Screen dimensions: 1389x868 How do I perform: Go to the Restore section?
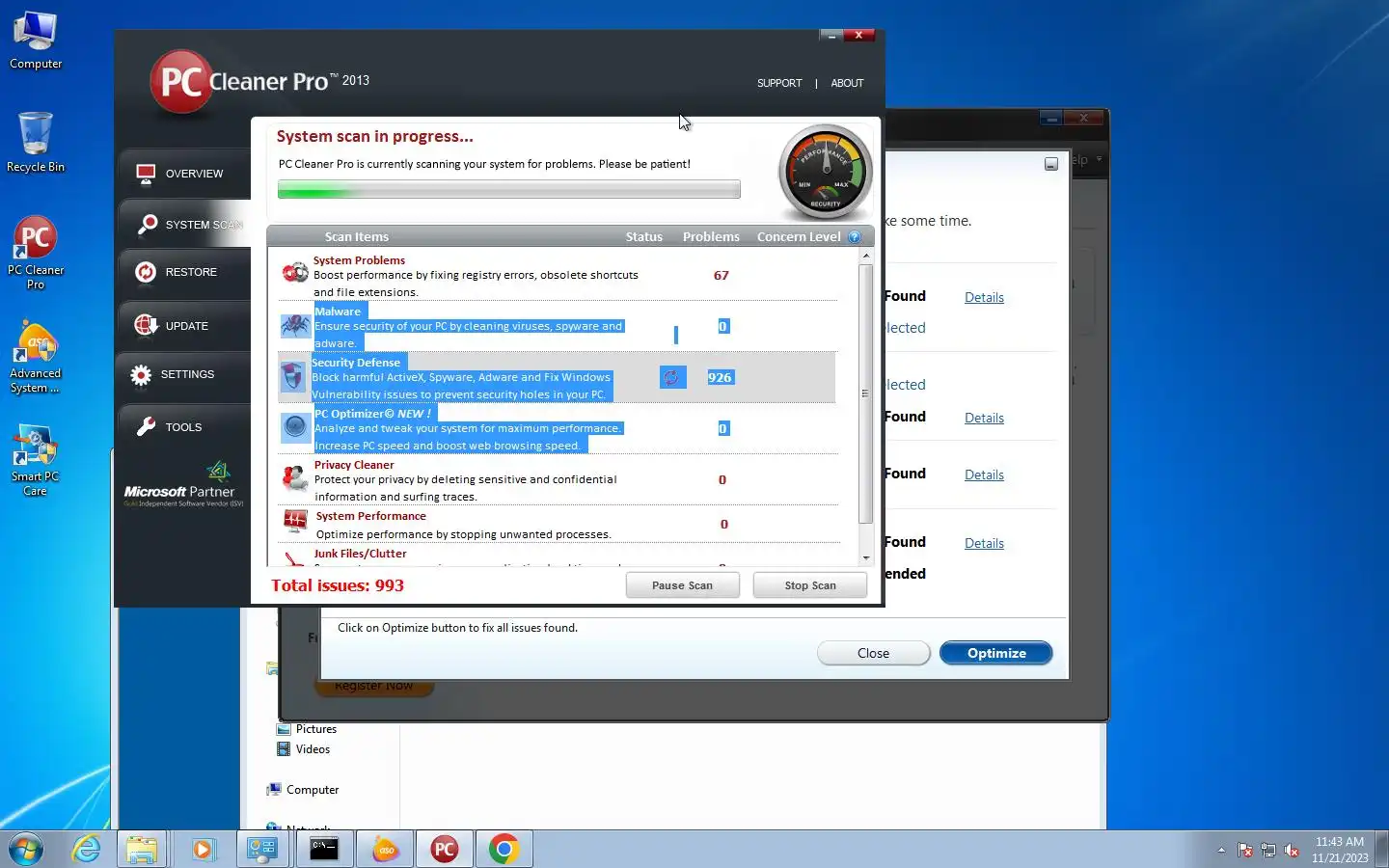pyautogui.click(x=184, y=272)
